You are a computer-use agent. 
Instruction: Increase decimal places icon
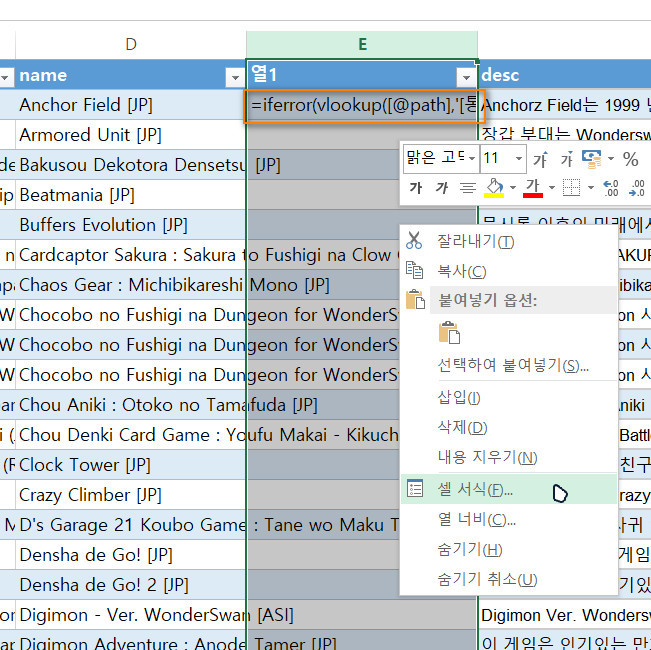611,188
